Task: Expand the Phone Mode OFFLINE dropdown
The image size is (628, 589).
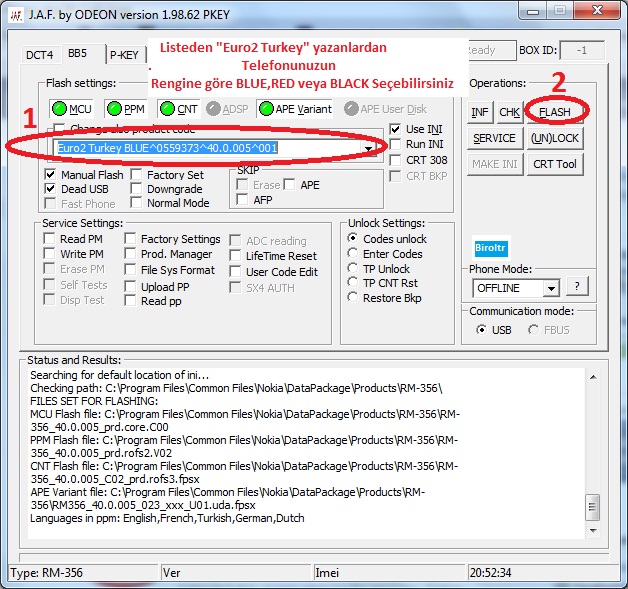Action: [x=551, y=288]
